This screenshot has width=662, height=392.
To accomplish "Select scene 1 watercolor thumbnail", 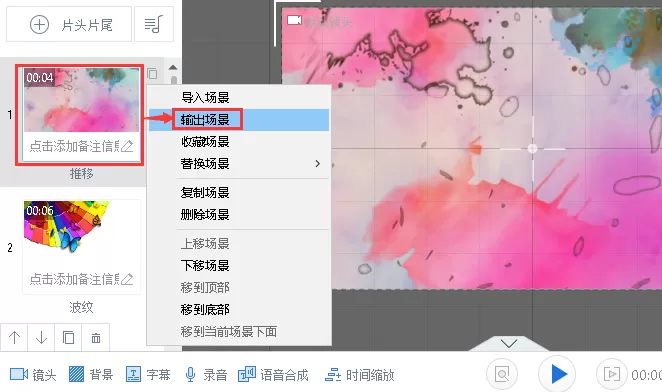I will 81,100.
